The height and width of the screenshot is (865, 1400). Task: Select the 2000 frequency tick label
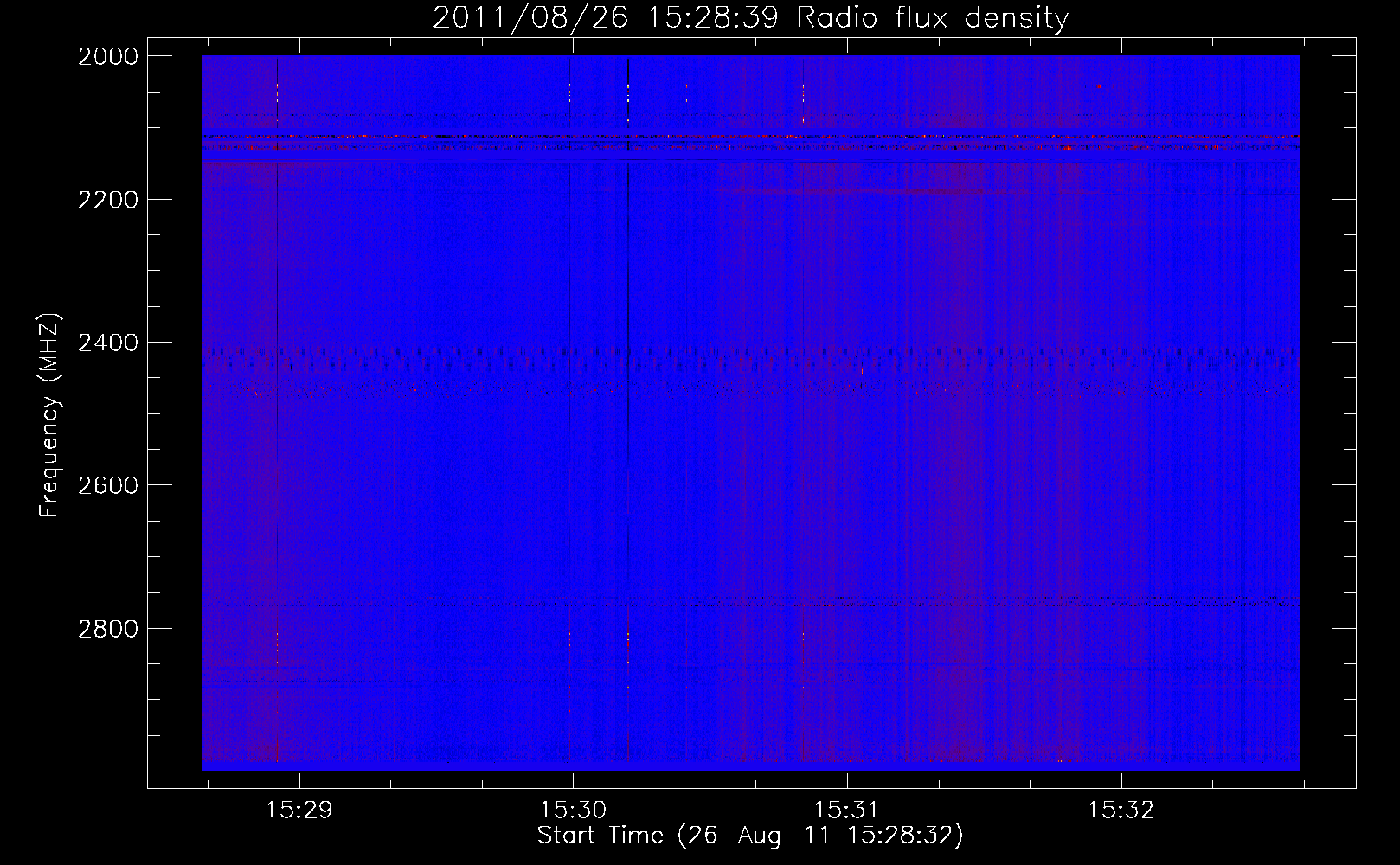tap(108, 56)
